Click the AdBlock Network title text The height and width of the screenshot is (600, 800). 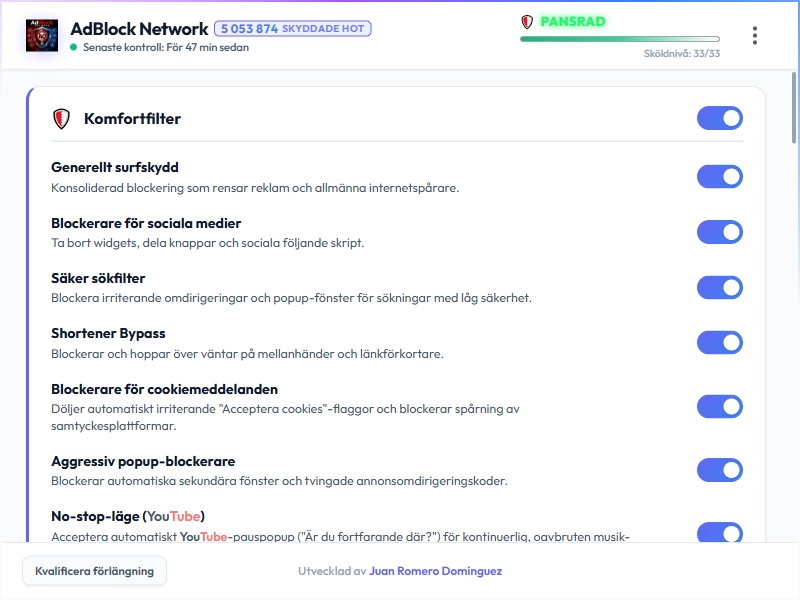pos(139,29)
